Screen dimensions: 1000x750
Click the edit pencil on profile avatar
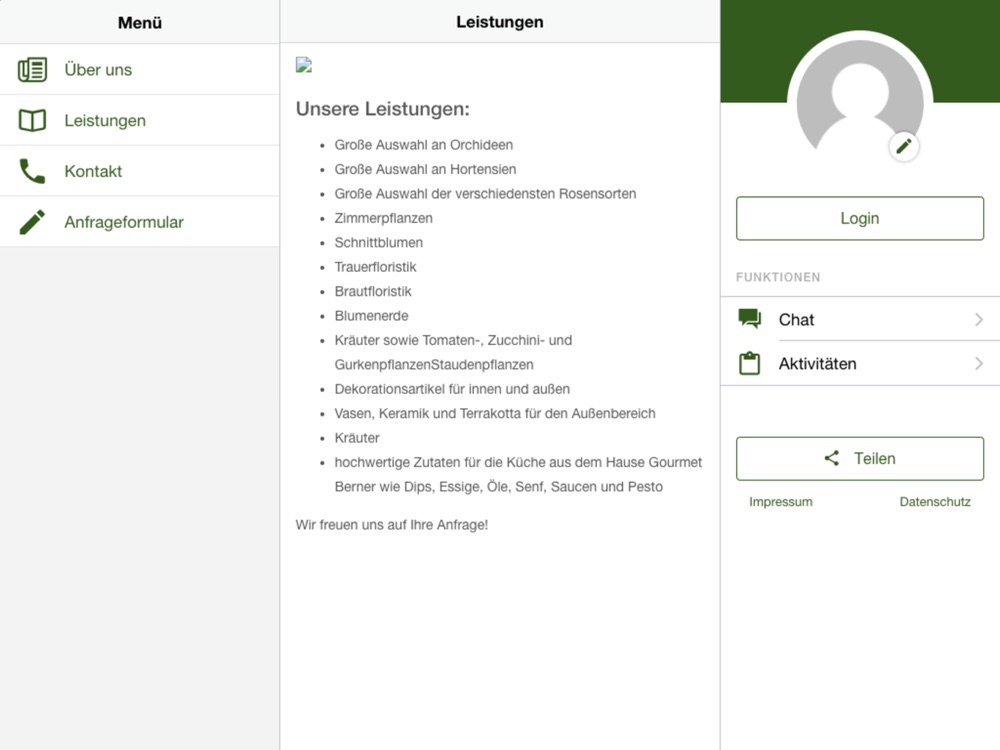904,147
